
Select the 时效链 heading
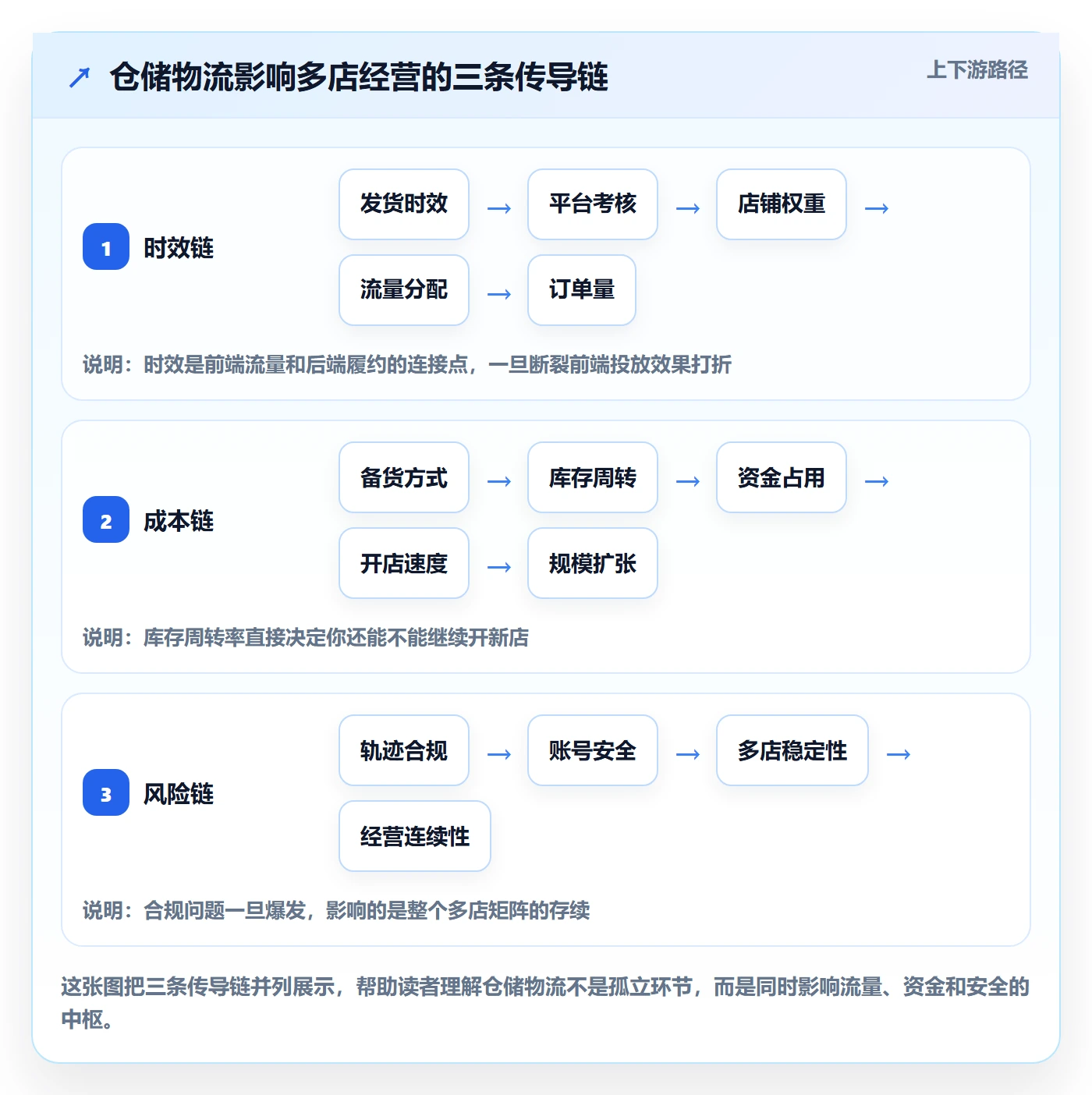(x=179, y=248)
